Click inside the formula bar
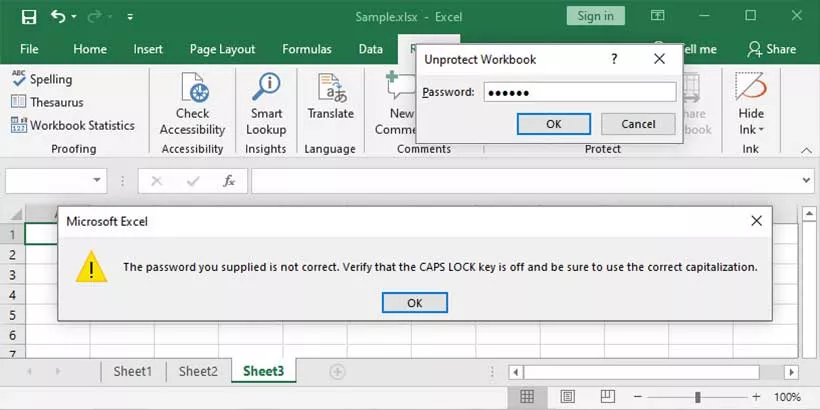820x410 pixels. [526, 181]
